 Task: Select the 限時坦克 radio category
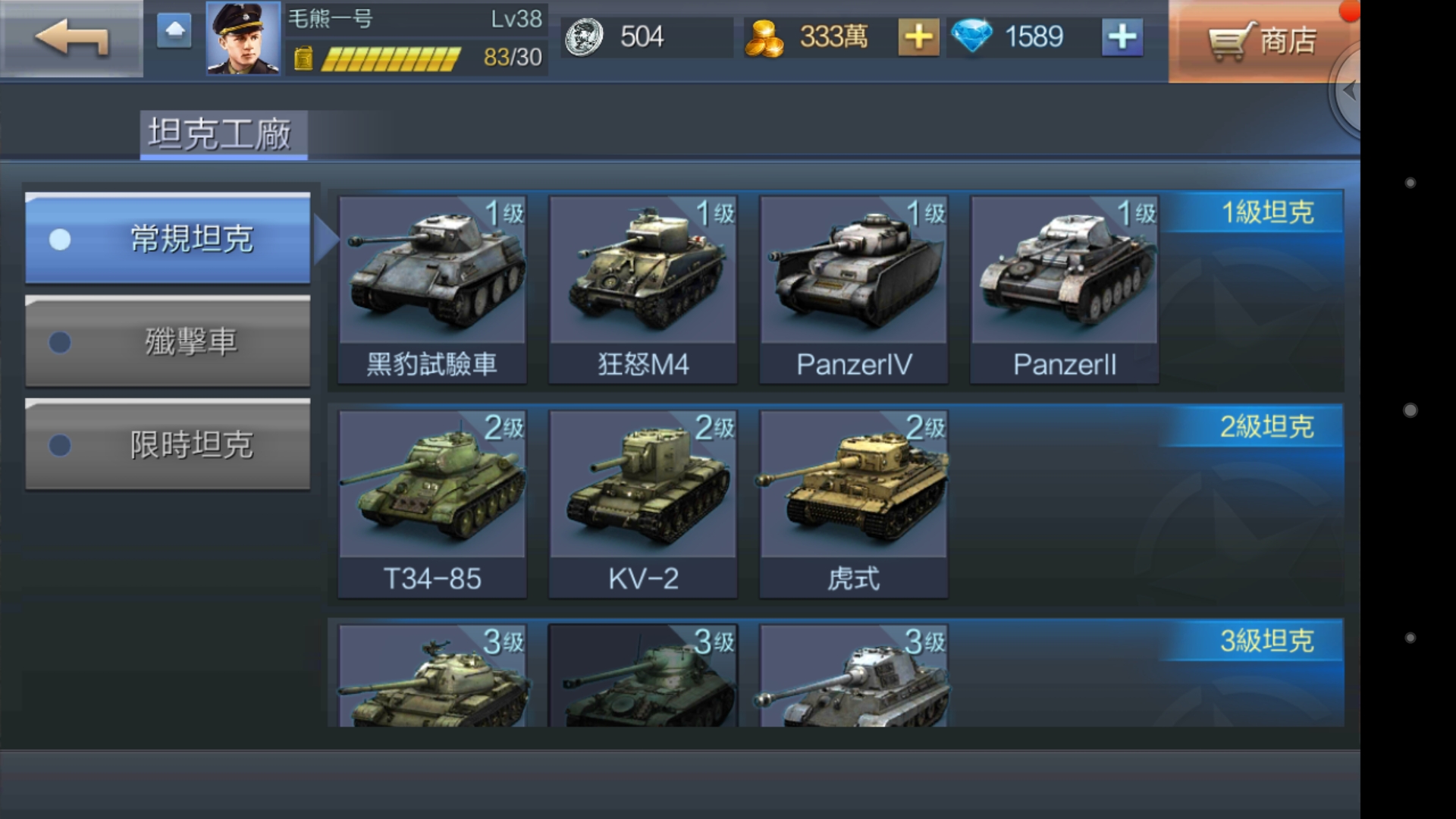pos(168,444)
